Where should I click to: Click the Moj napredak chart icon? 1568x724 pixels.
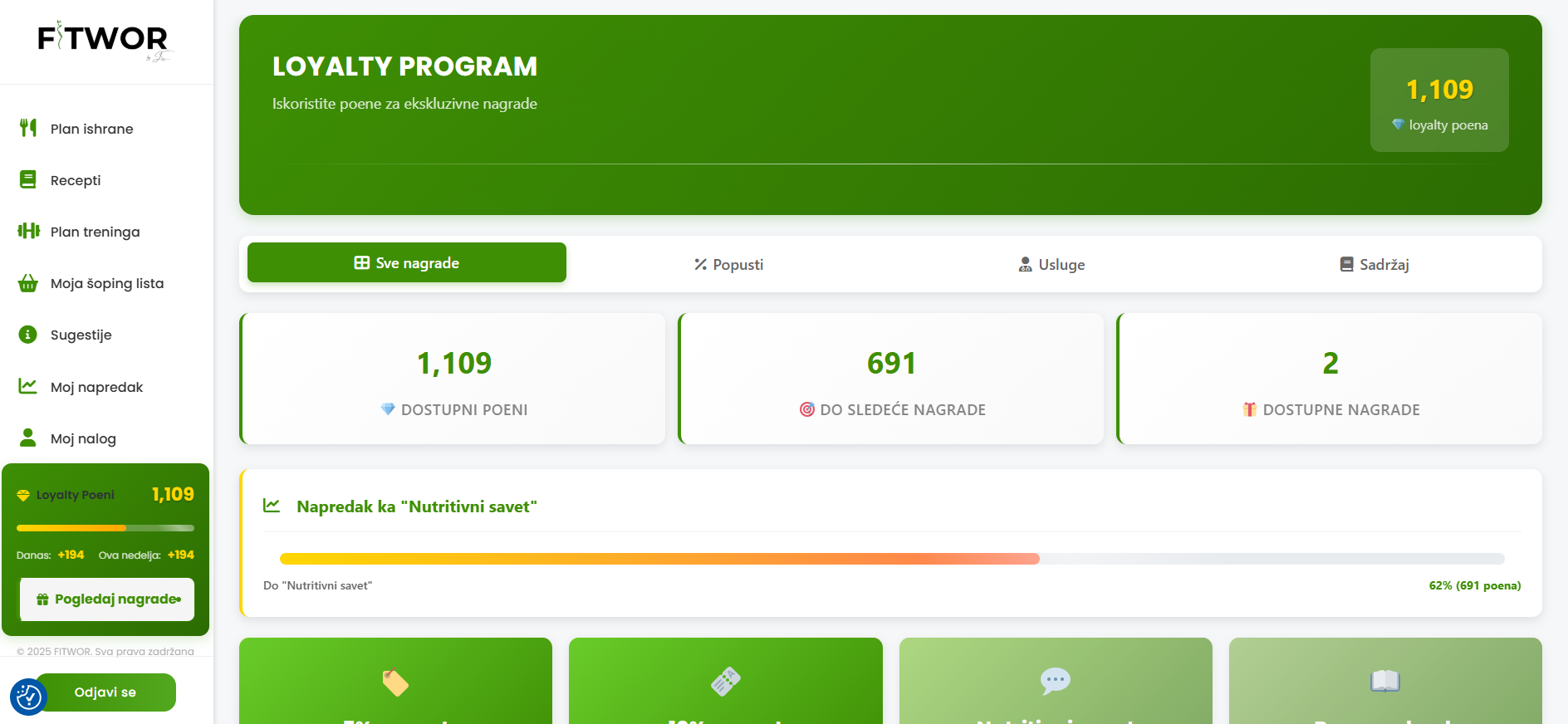point(28,386)
